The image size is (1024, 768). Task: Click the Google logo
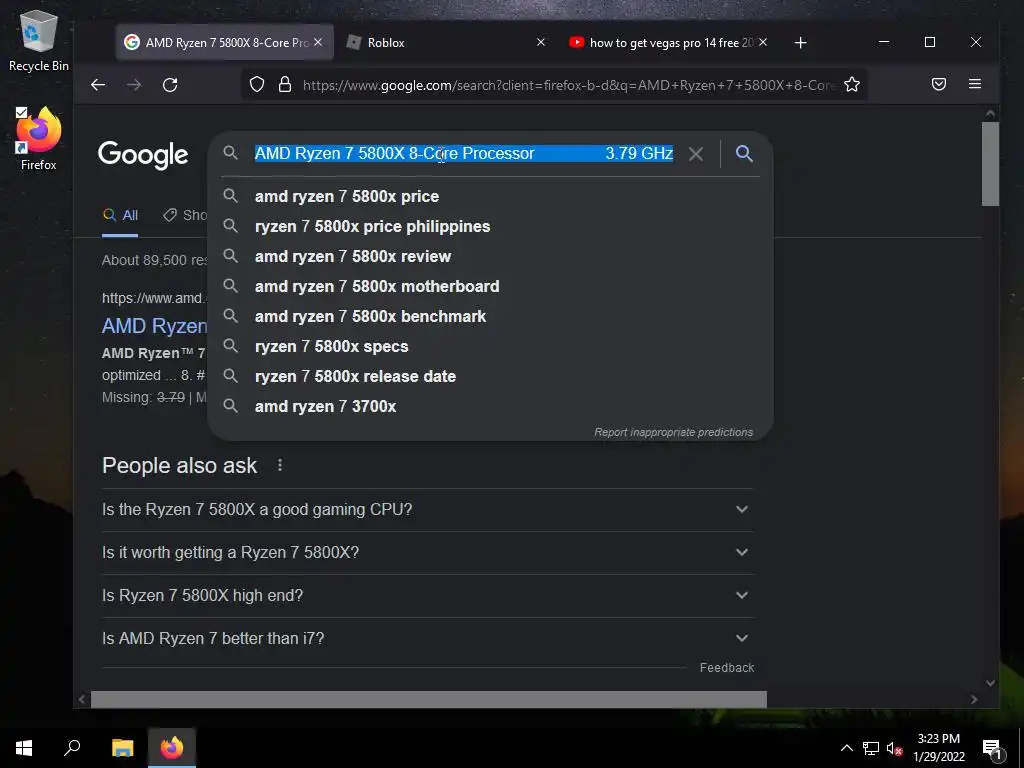click(143, 155)
